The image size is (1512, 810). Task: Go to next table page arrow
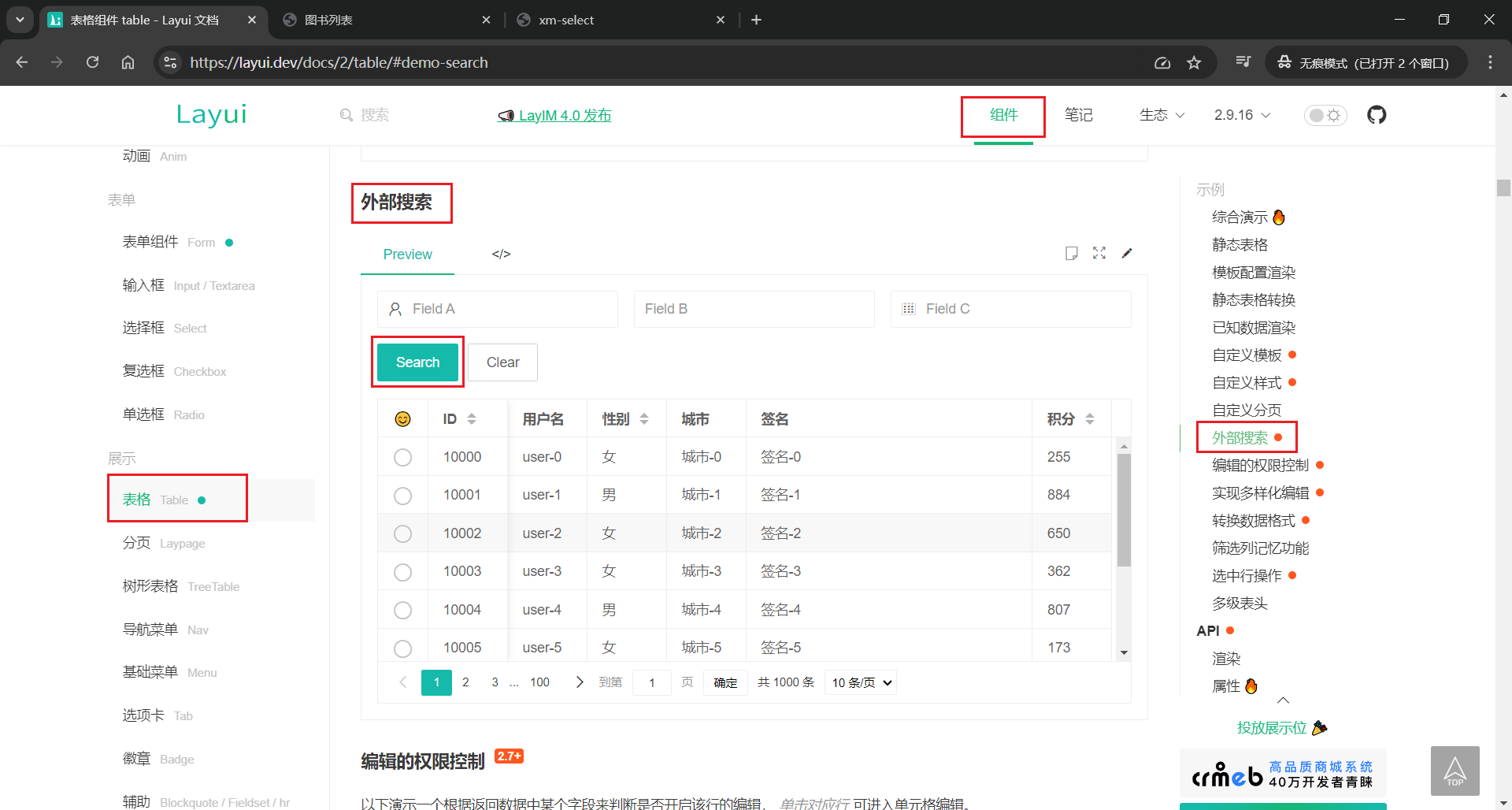pyautogui.click(x=580, y=682)
